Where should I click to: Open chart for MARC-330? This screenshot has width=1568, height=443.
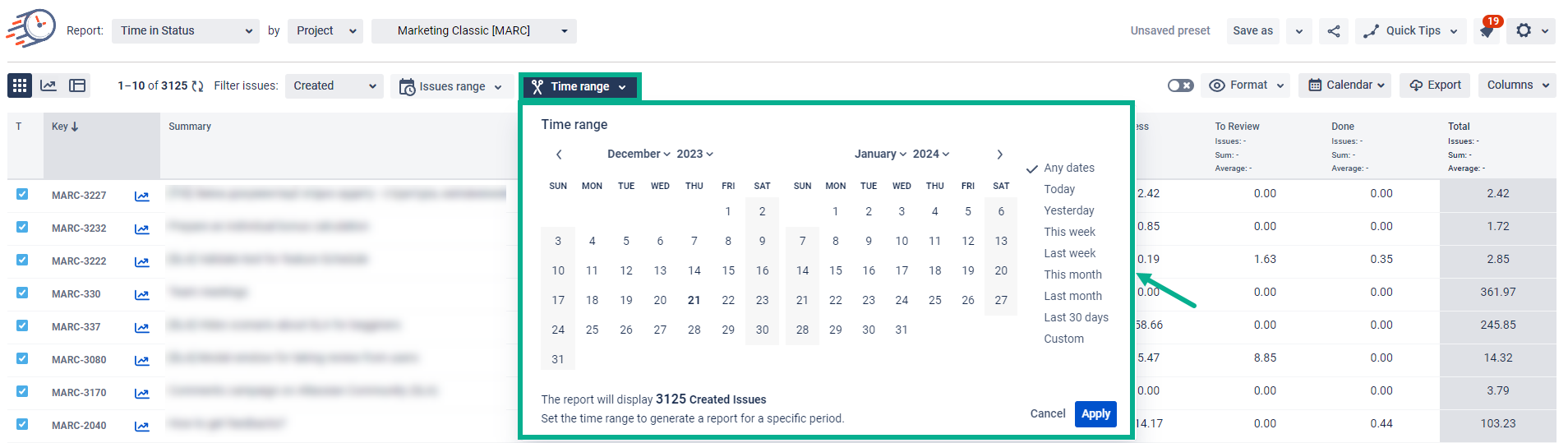[142, 294]
